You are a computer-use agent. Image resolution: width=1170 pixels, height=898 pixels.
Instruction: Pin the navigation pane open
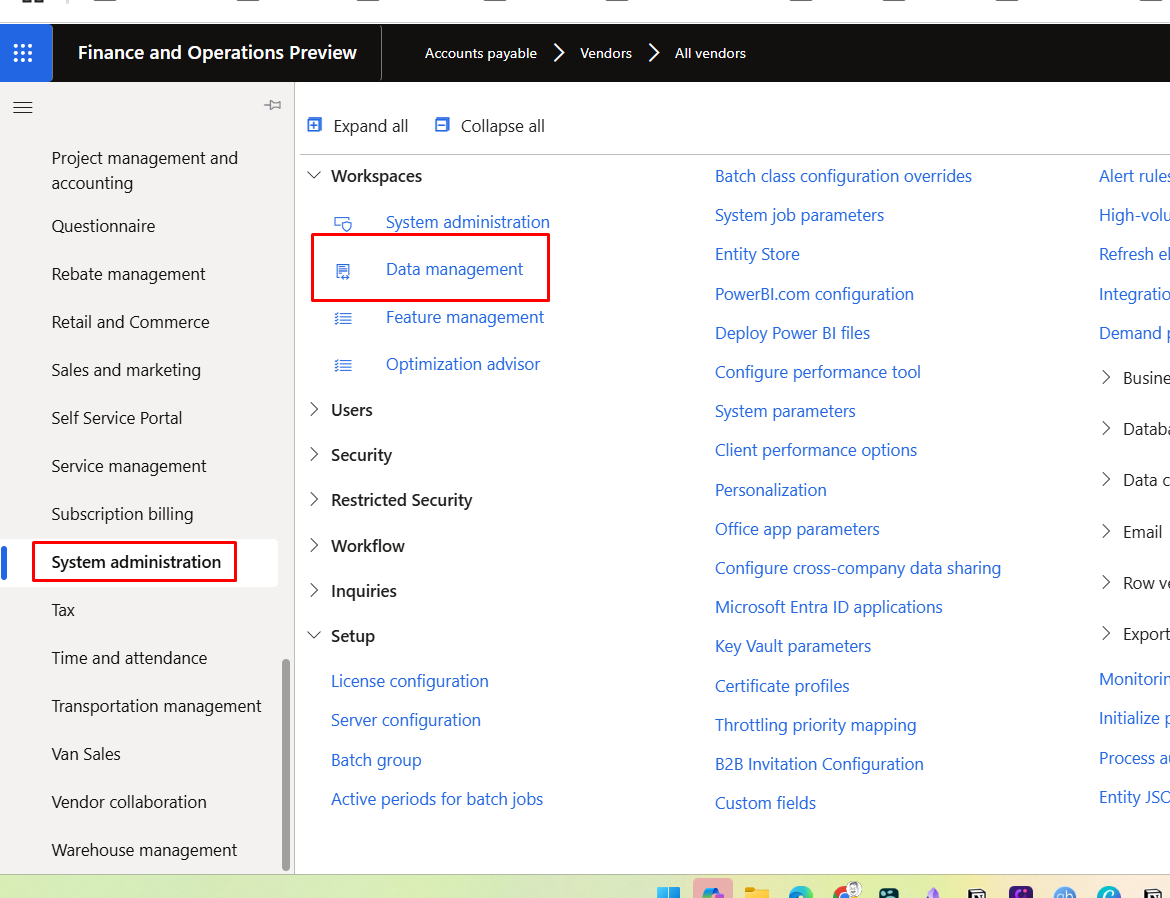pyautogui.click(x=272, y=105)
